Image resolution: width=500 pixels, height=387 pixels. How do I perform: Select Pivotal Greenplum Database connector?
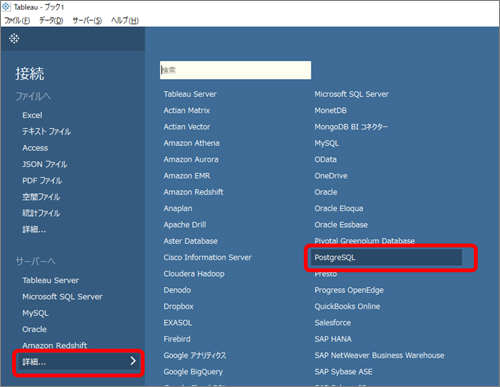[x=365, y=241]
